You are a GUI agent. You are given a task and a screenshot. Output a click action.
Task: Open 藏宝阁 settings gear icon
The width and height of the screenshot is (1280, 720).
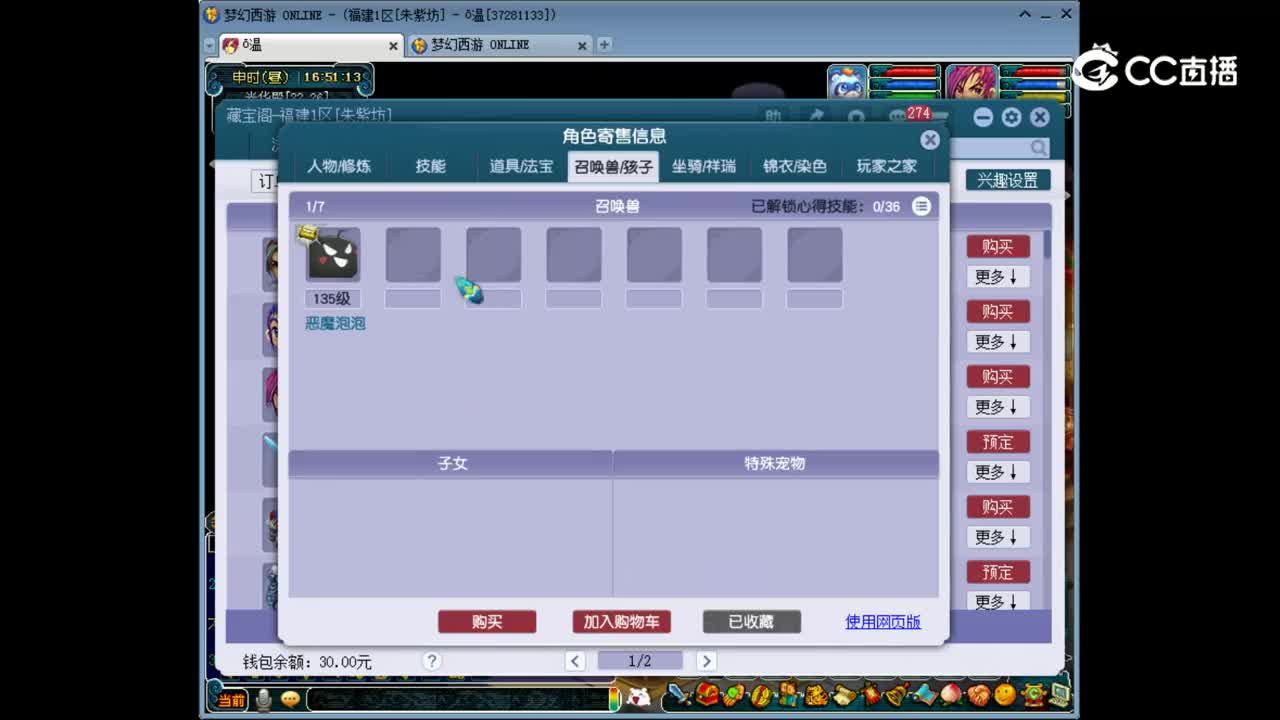pos(1011,117)
